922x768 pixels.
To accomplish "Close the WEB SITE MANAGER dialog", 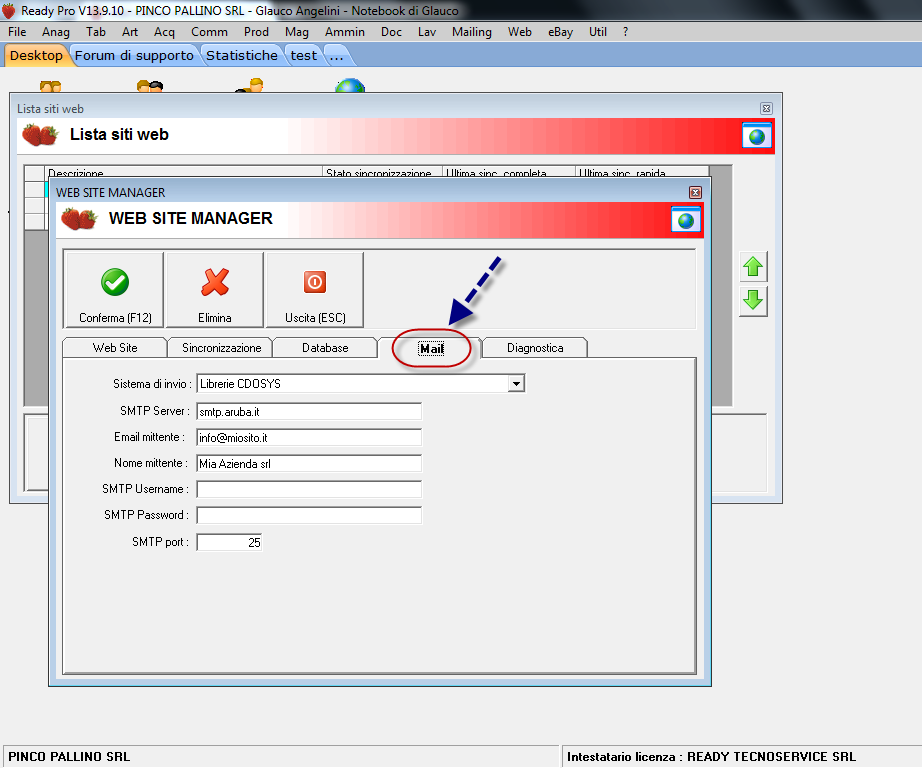I will click(x=695, y=192).
